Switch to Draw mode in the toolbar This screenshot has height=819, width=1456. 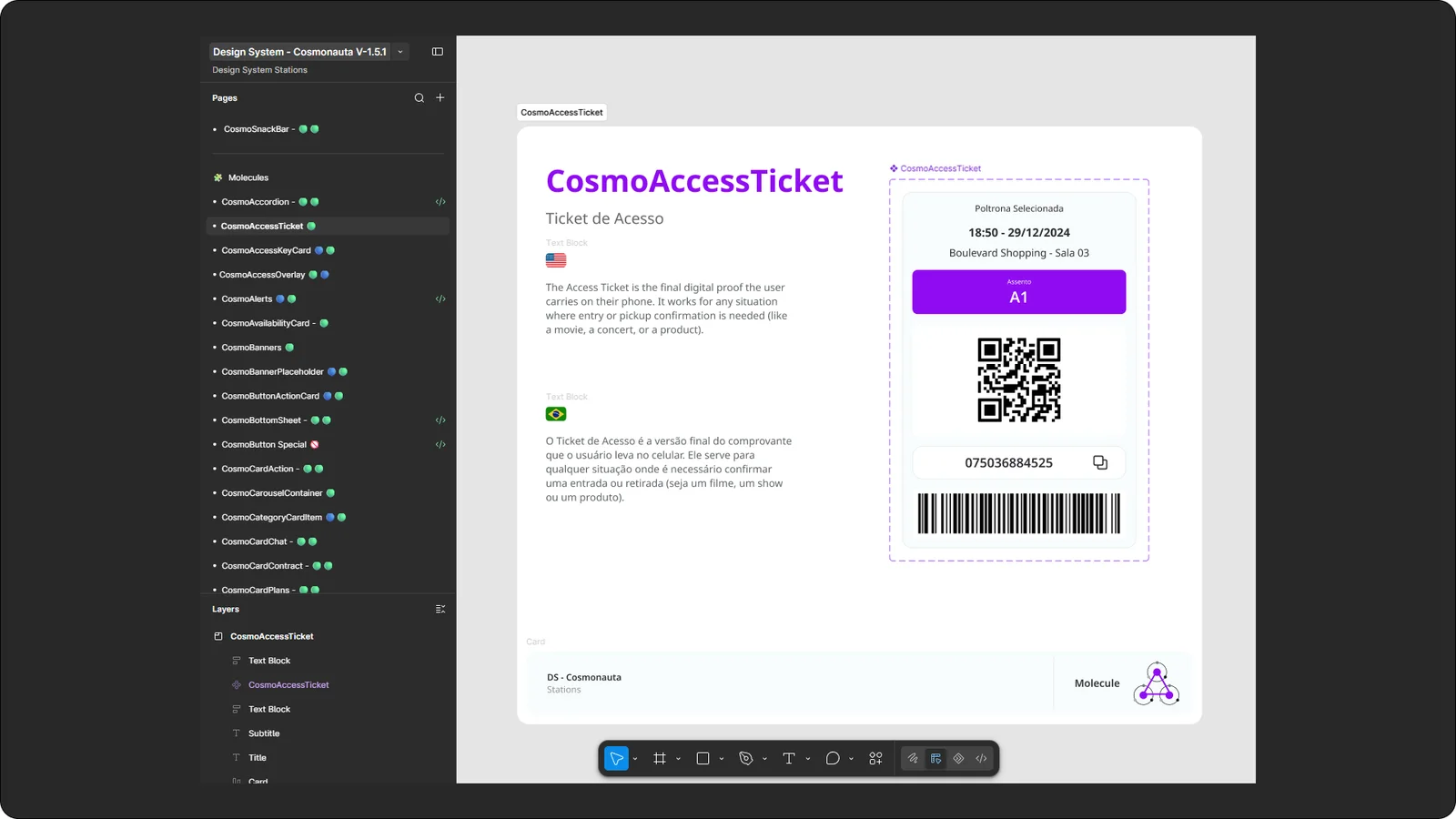913,758
